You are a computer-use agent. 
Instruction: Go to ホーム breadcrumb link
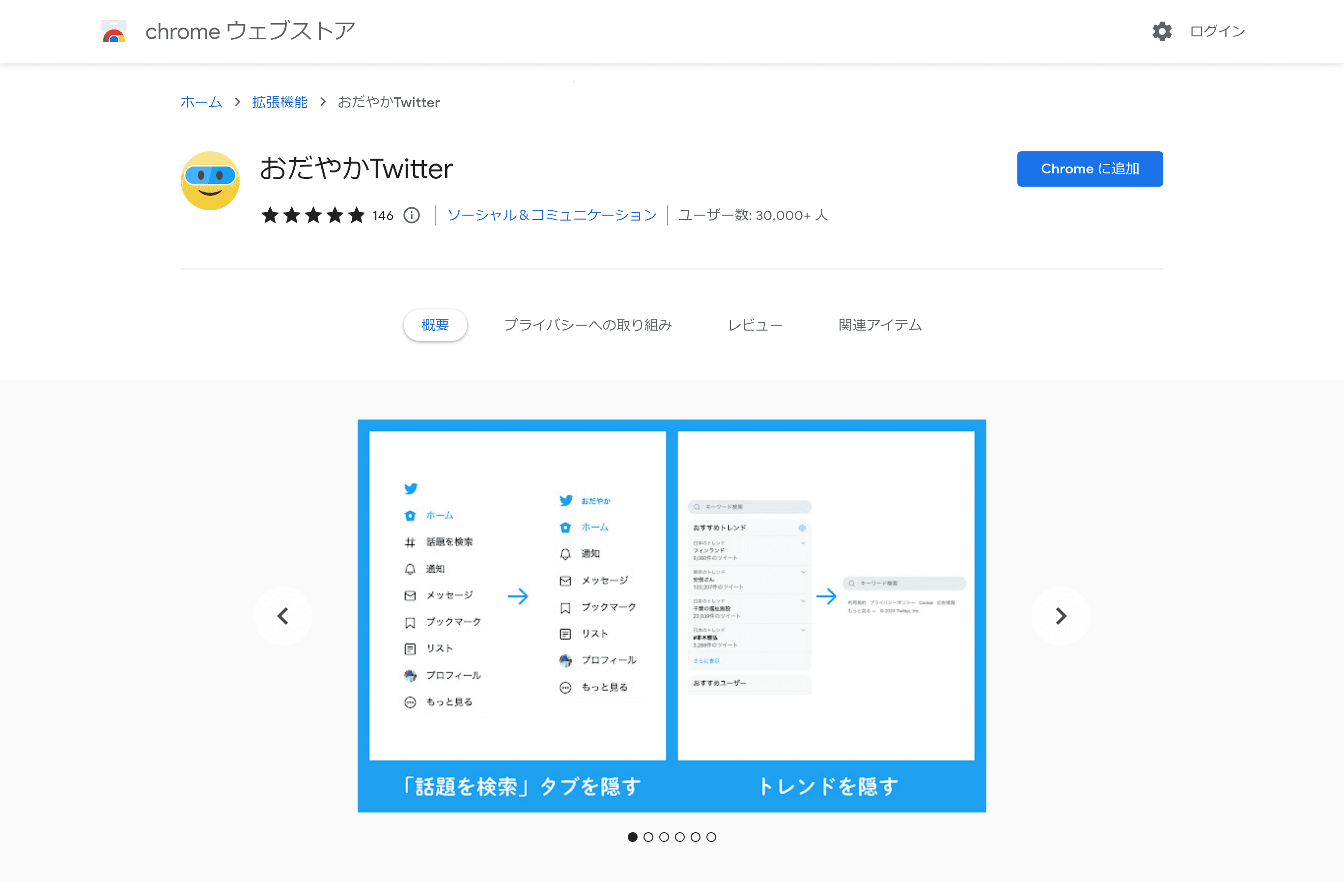coord(201,102)
